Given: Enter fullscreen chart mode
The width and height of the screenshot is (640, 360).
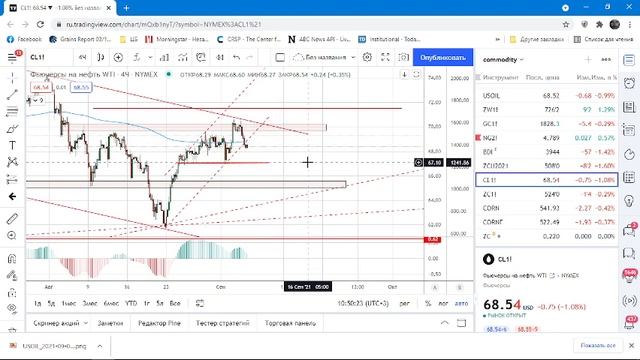Looking at the screenshot, I should (385, 58).
